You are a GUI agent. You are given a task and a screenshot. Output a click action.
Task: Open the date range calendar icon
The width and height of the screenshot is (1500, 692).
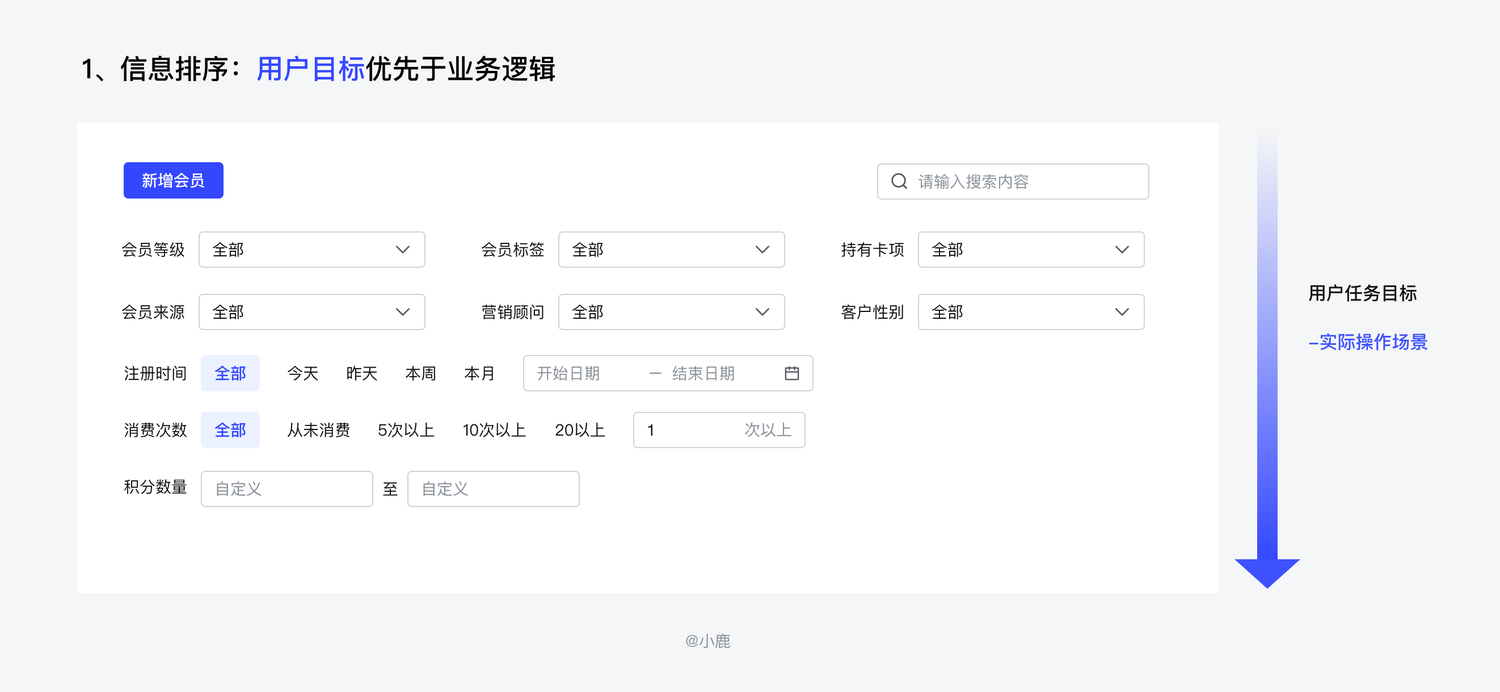pyautogui.click(x=792, y=373)
